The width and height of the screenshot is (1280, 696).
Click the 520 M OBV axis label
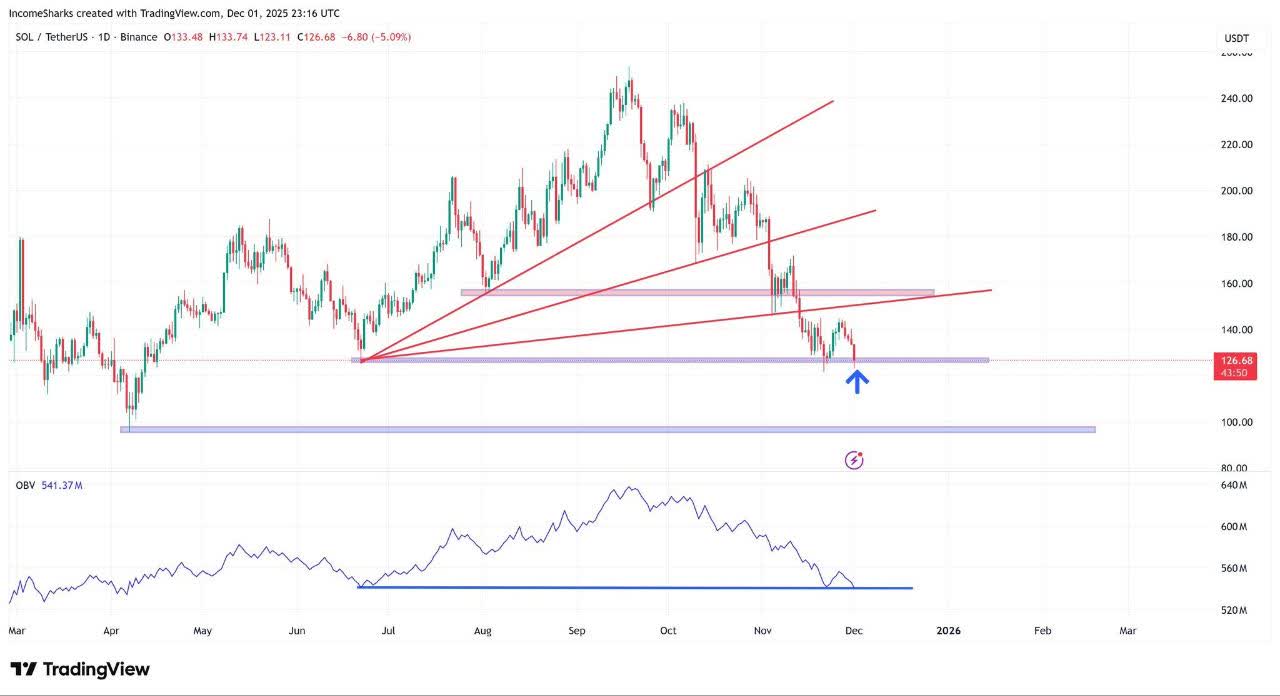(1234, 610)
